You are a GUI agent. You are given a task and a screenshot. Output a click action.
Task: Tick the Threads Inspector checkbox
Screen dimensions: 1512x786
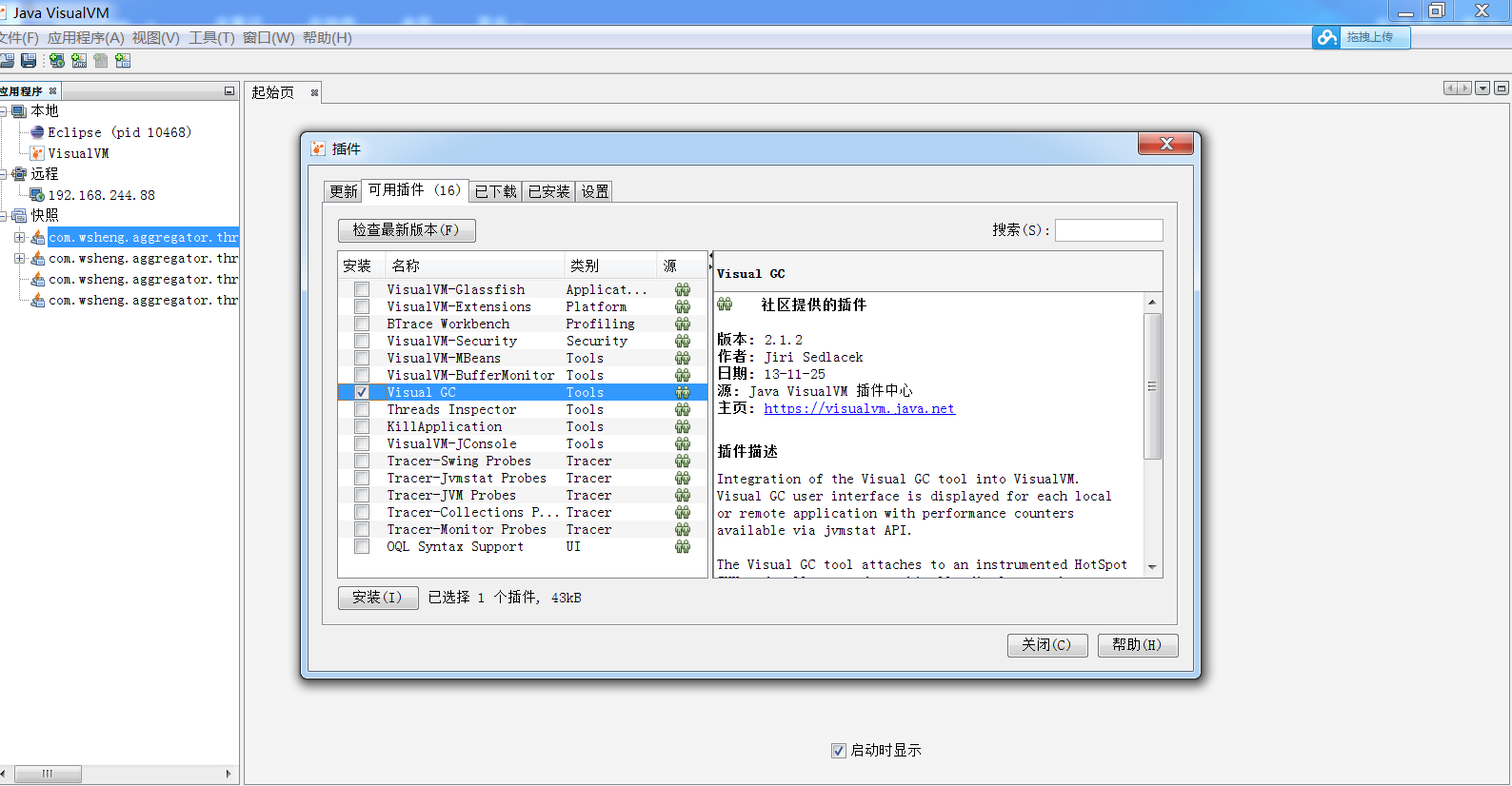coord(362,409)
